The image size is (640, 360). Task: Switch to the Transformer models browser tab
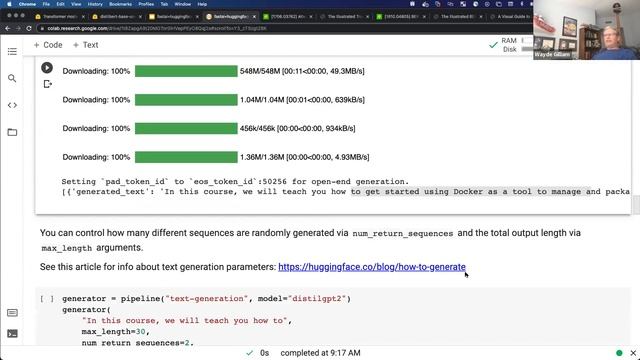point(59,17)
